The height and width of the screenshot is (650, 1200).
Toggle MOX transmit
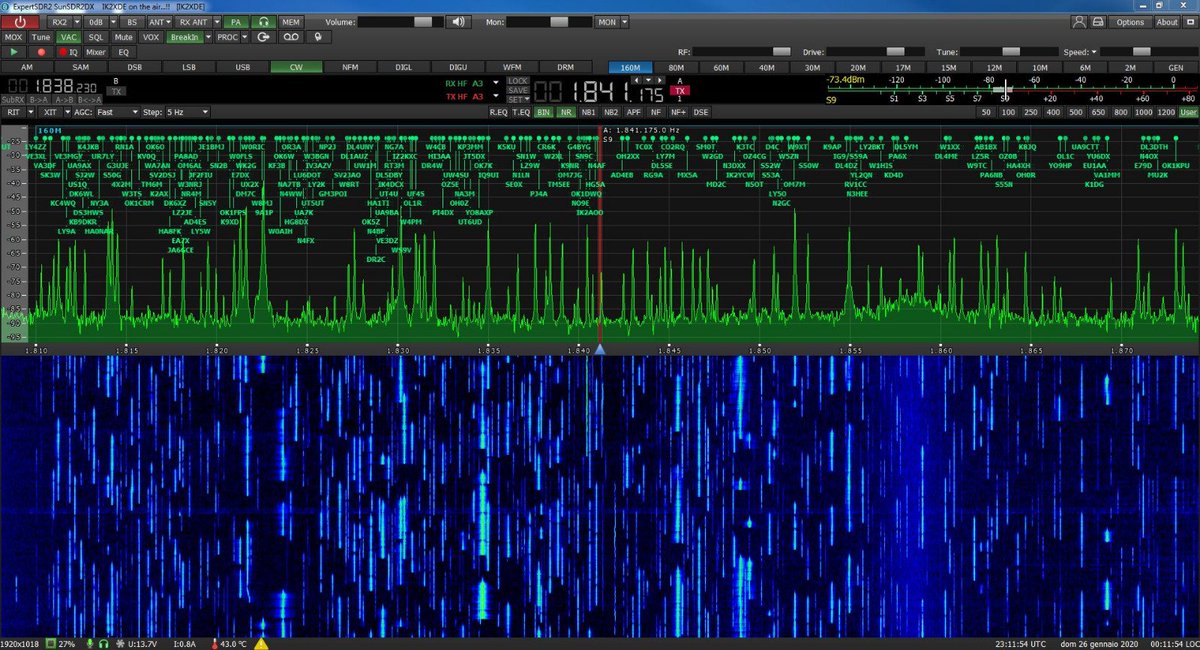click(13, 37)
